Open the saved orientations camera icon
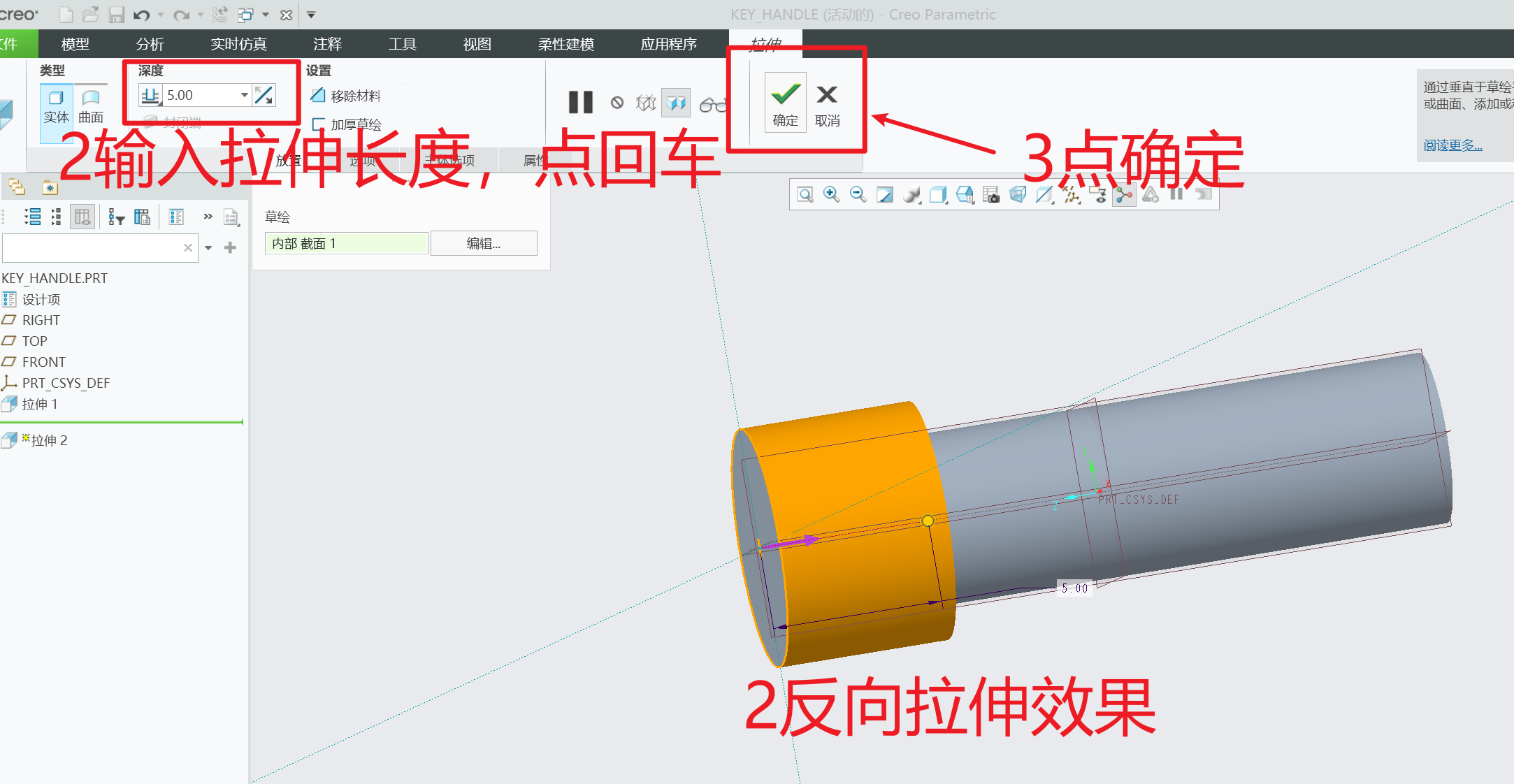This screenshot has height=784, width=1514. click(992, 195)
